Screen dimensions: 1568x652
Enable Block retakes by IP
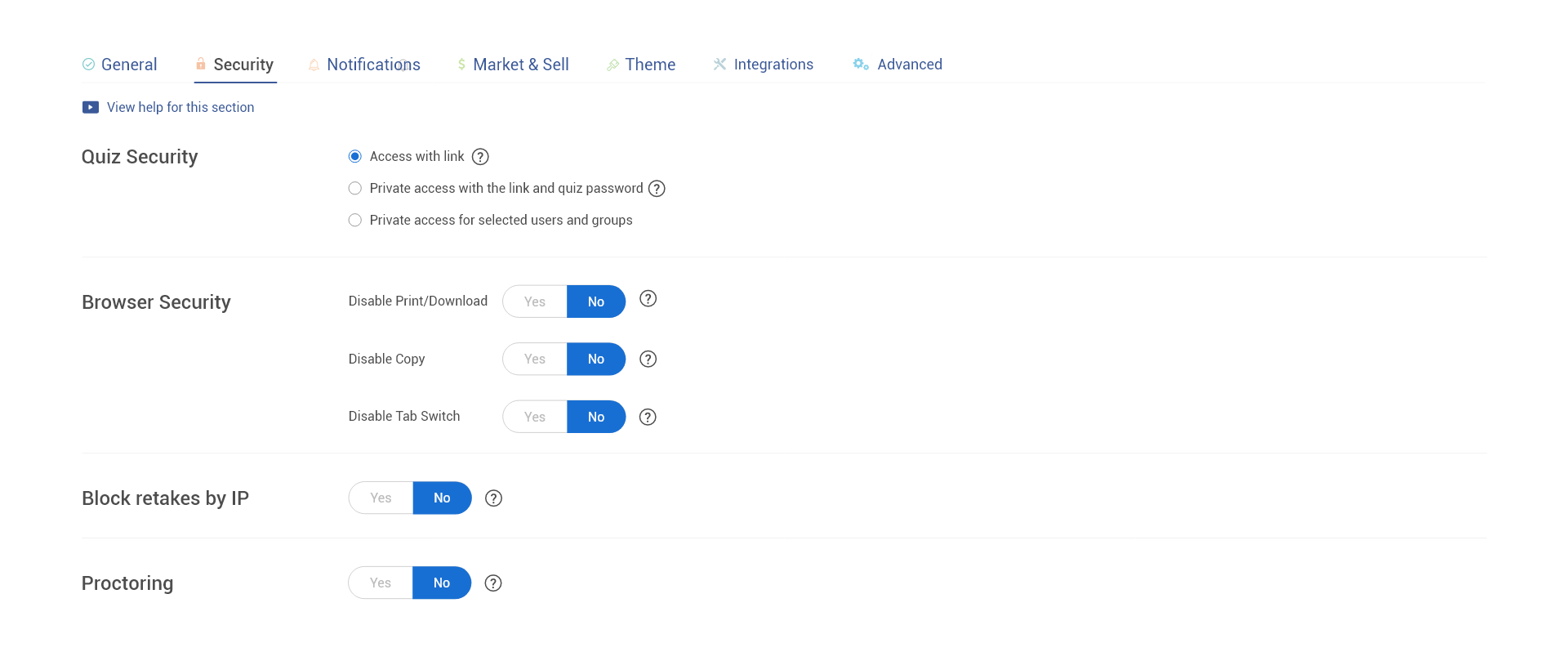pyautogui.click(x=381, y=498)
